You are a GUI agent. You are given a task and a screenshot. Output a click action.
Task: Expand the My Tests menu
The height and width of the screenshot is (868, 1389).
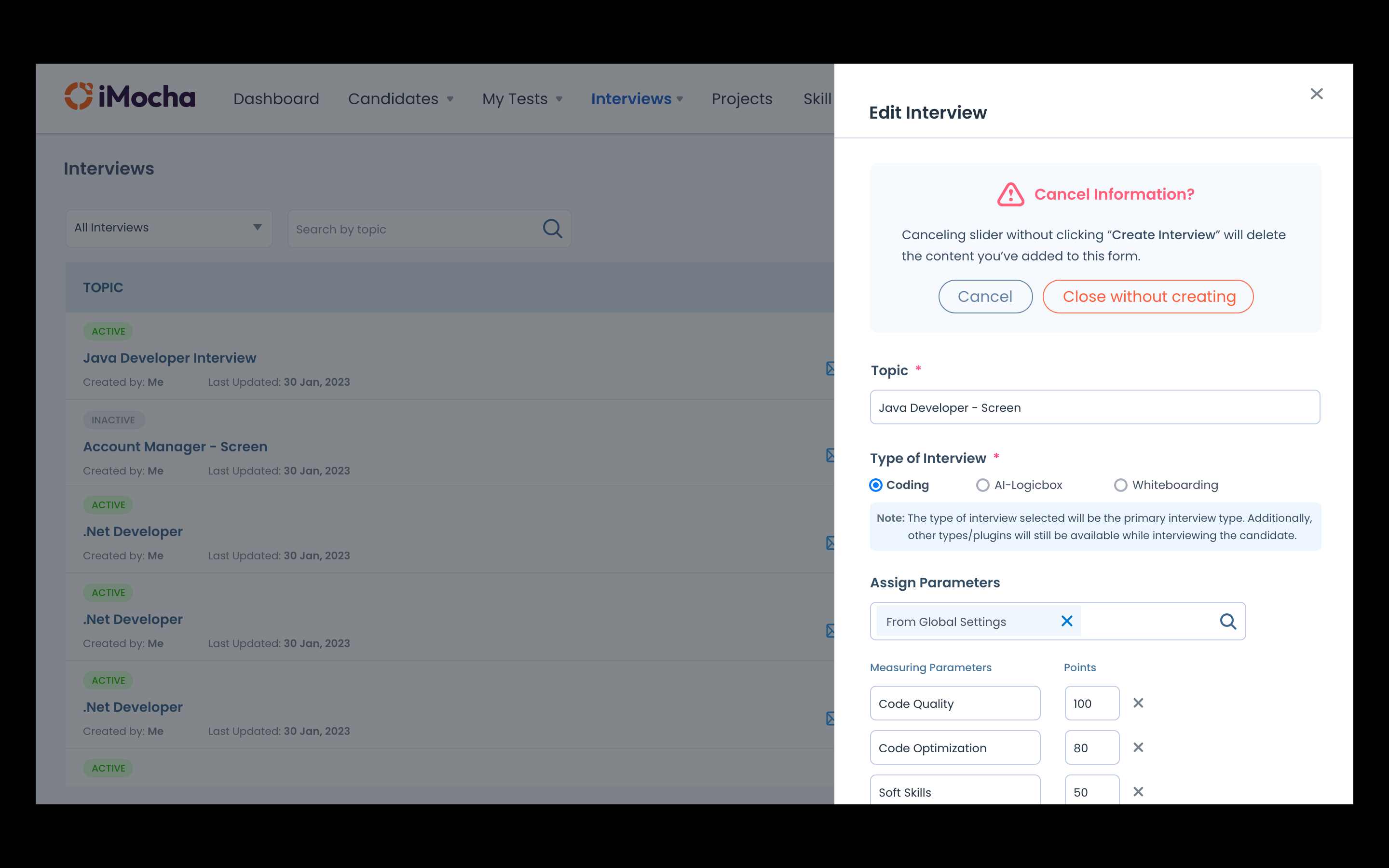[x=522, y=99]
